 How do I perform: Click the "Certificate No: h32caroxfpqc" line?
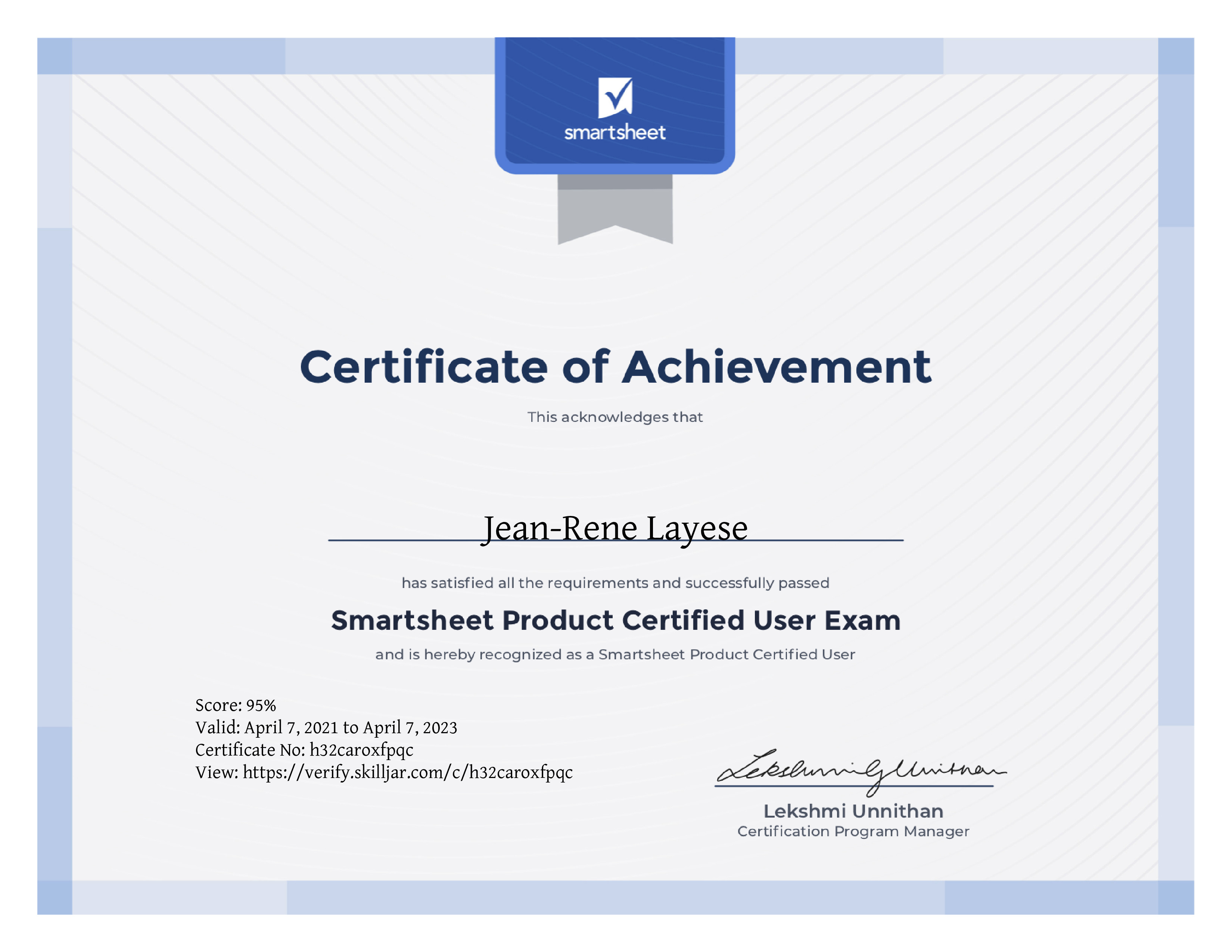point(304,751)
